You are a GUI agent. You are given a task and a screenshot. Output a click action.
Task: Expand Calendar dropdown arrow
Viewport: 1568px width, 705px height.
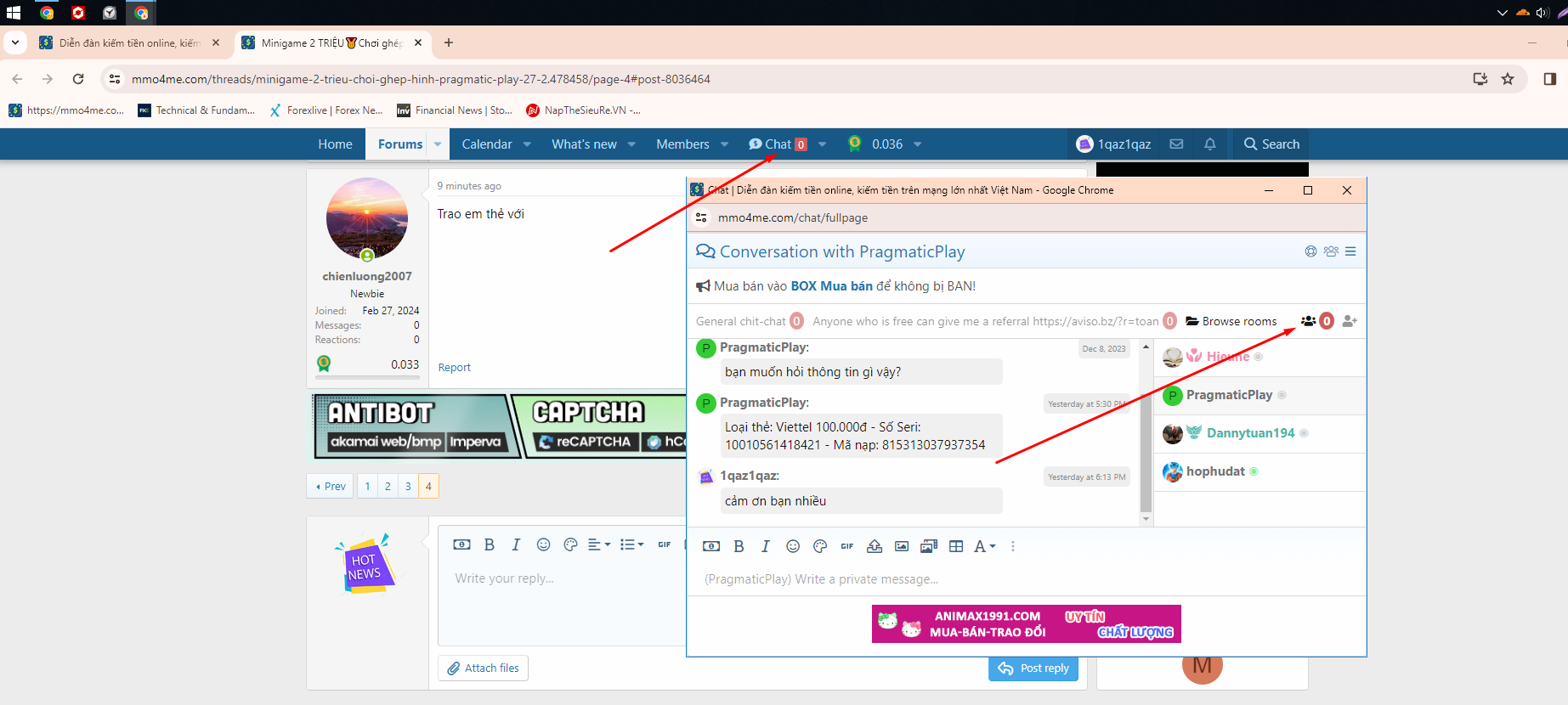527,144
